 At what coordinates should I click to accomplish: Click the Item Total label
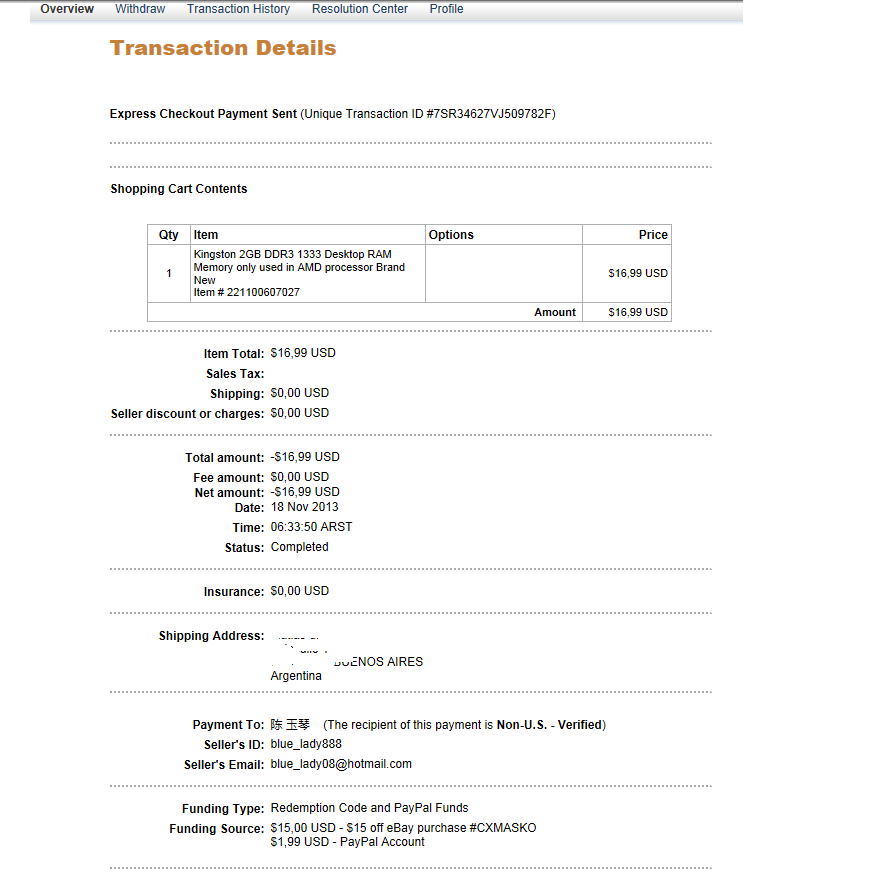click(234, 354)
